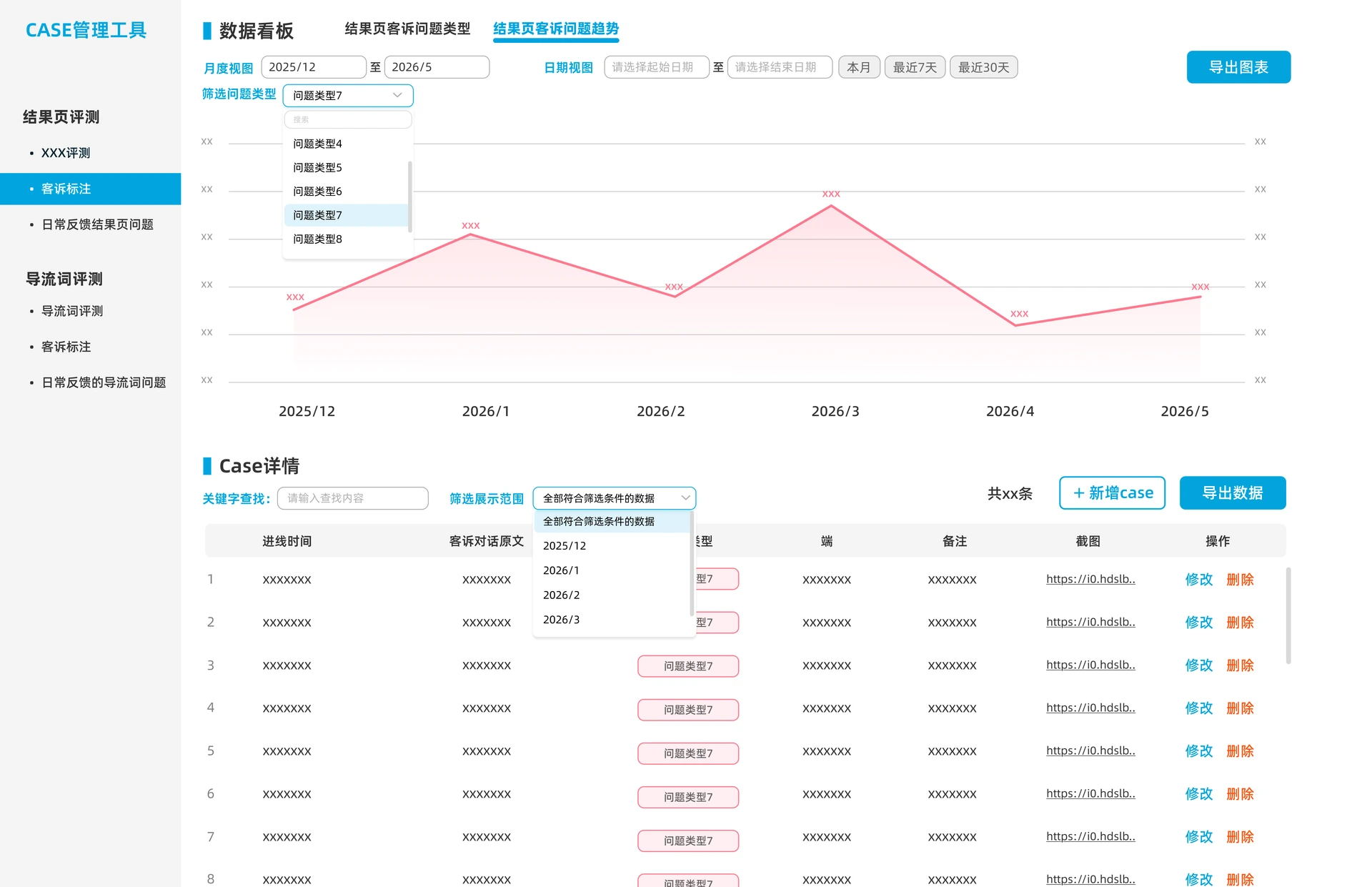Open 客诉标注 under 结果页评测
1372x887 pixels.
tap(90, 189)
